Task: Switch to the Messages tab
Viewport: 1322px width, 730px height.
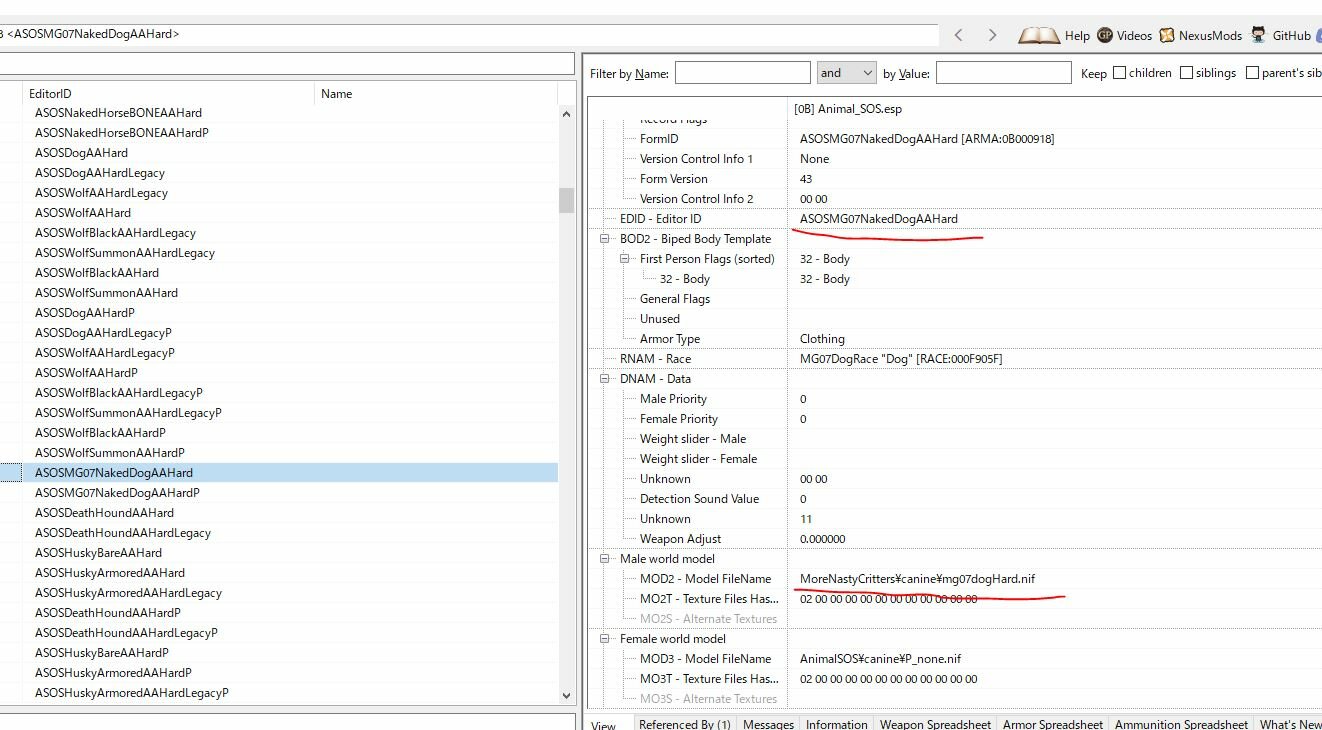Action: (768, 725)
